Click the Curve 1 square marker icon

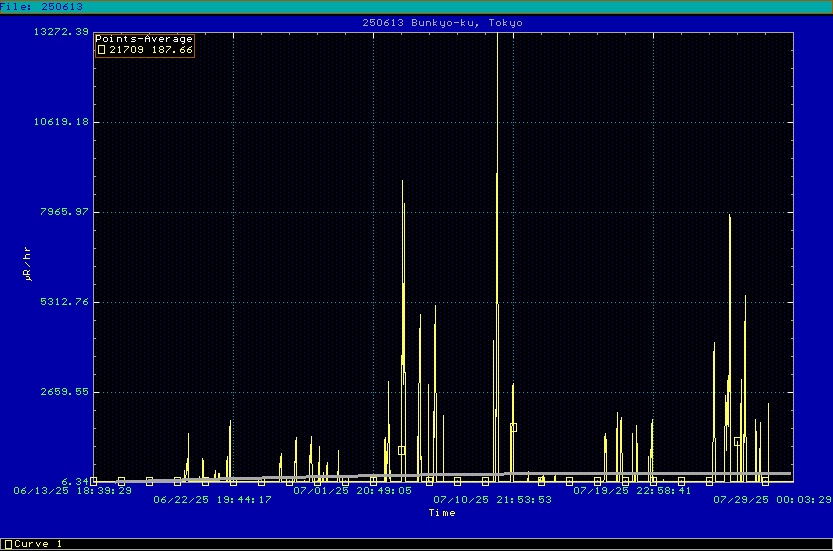point(8,544)
